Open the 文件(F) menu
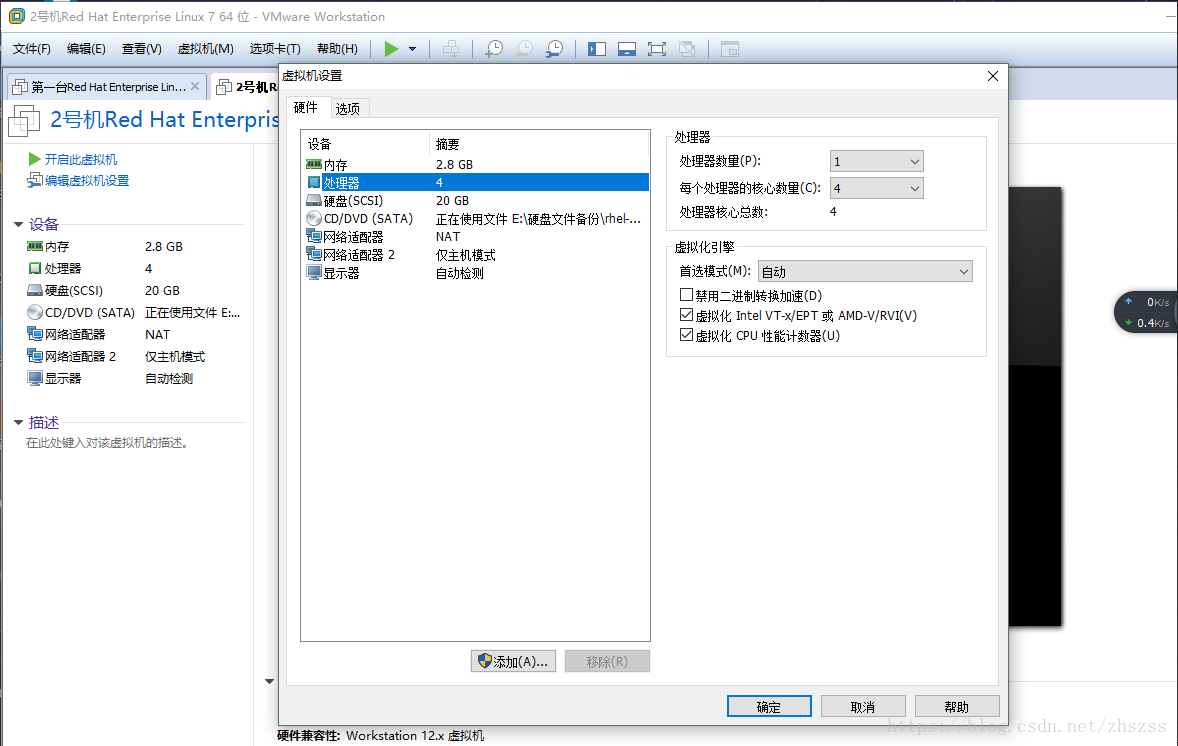1178x746 pixels. click(32, 49)
